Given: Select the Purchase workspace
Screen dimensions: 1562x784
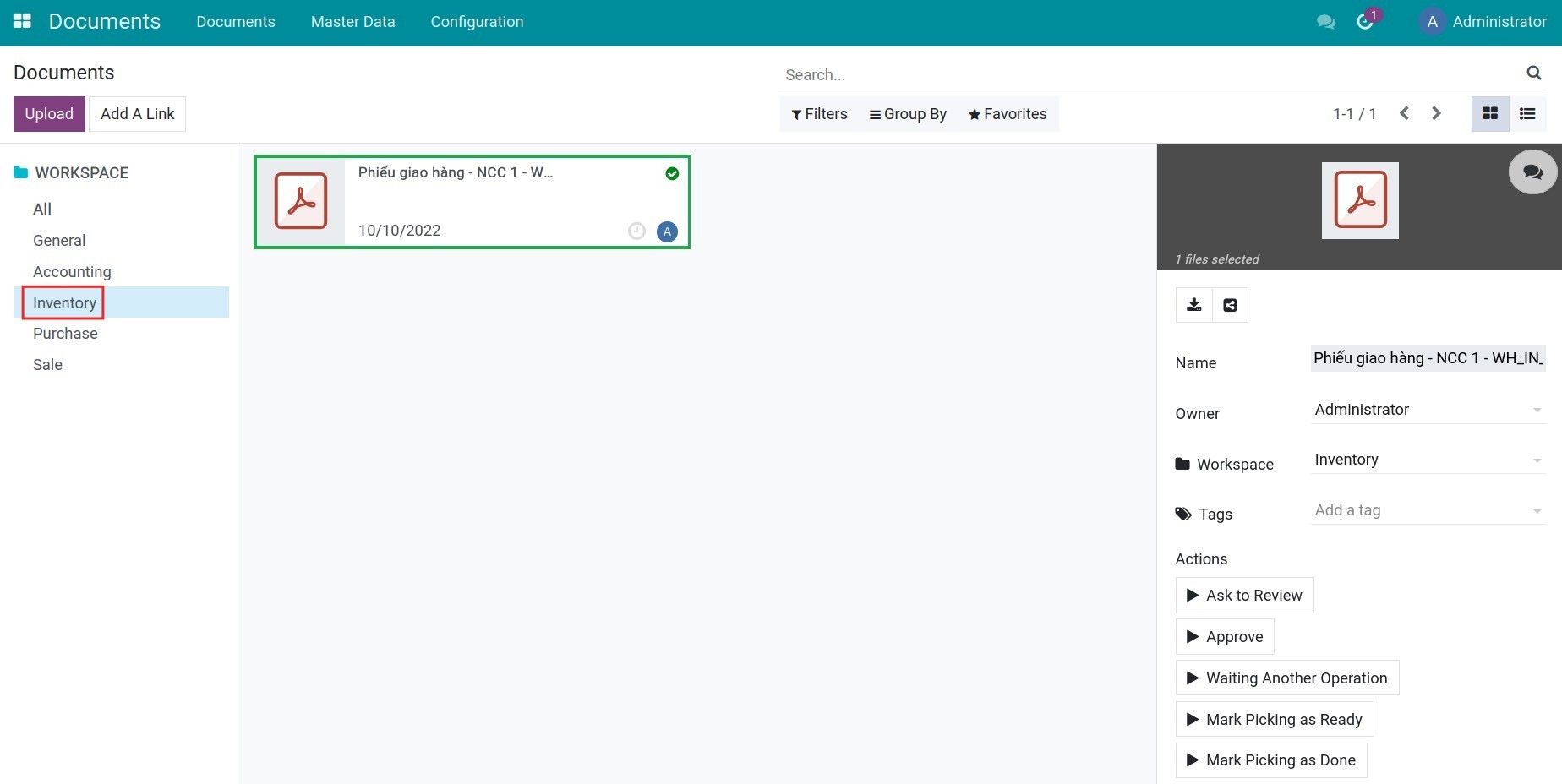Looking at the screenshot, I should [x=65, y=334].
